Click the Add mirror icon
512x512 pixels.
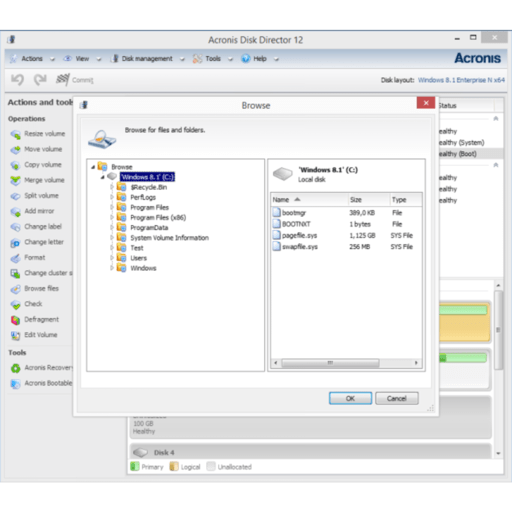(15, 212)
